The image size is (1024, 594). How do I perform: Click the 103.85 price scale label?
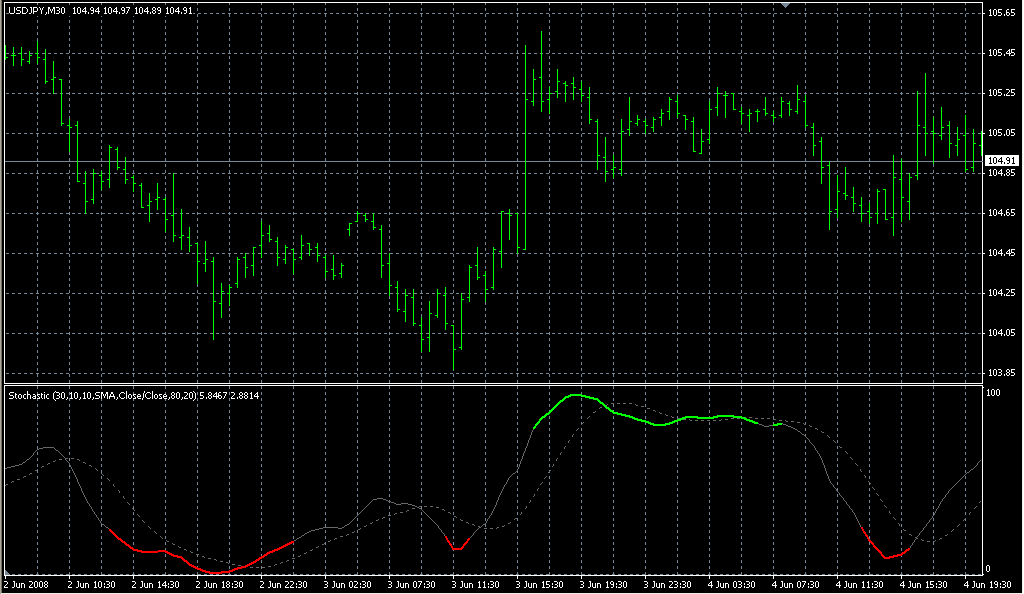point(1000,373)
